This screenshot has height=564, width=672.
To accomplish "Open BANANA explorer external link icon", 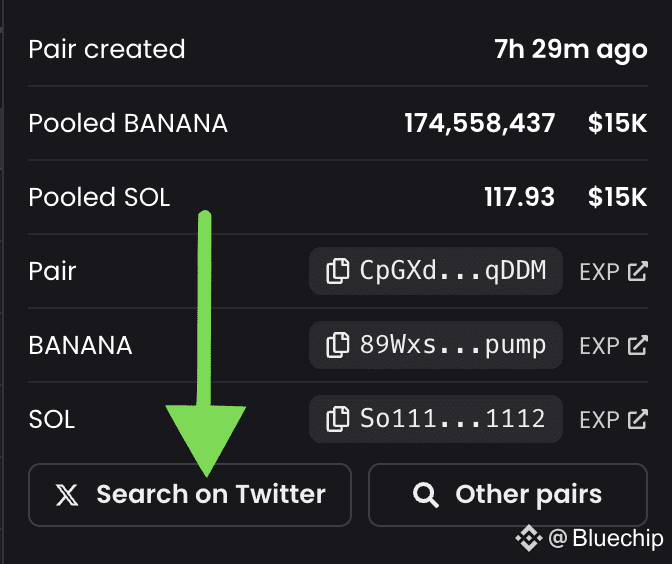I will [637, 345].
